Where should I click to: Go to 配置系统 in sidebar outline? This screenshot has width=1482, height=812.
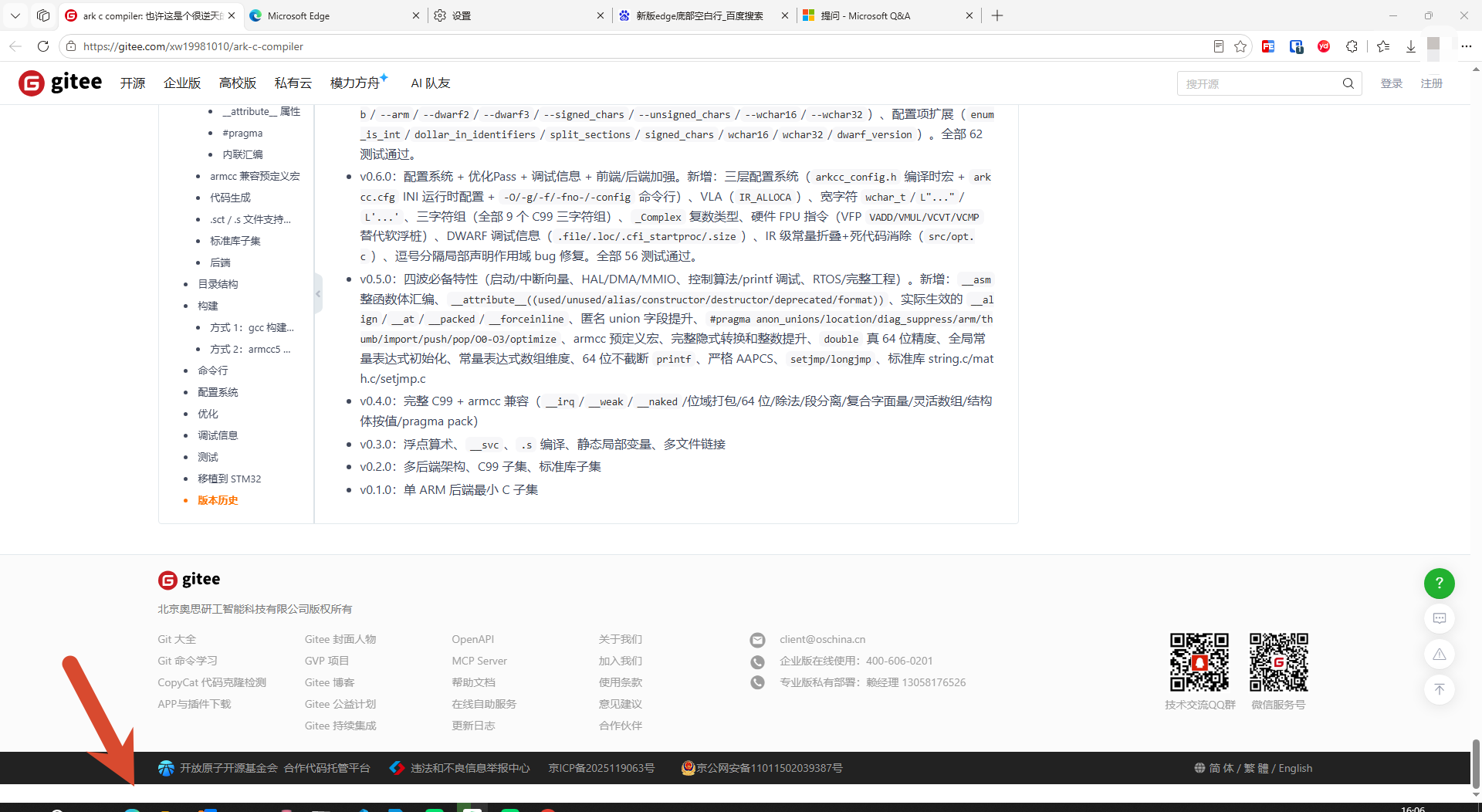[218, 392]
